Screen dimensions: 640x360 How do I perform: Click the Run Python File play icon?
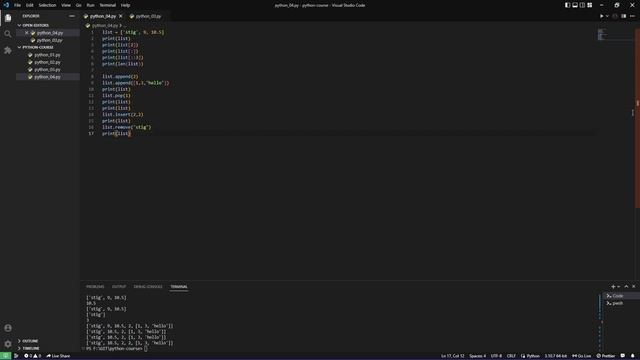click(x=601, y=16)
